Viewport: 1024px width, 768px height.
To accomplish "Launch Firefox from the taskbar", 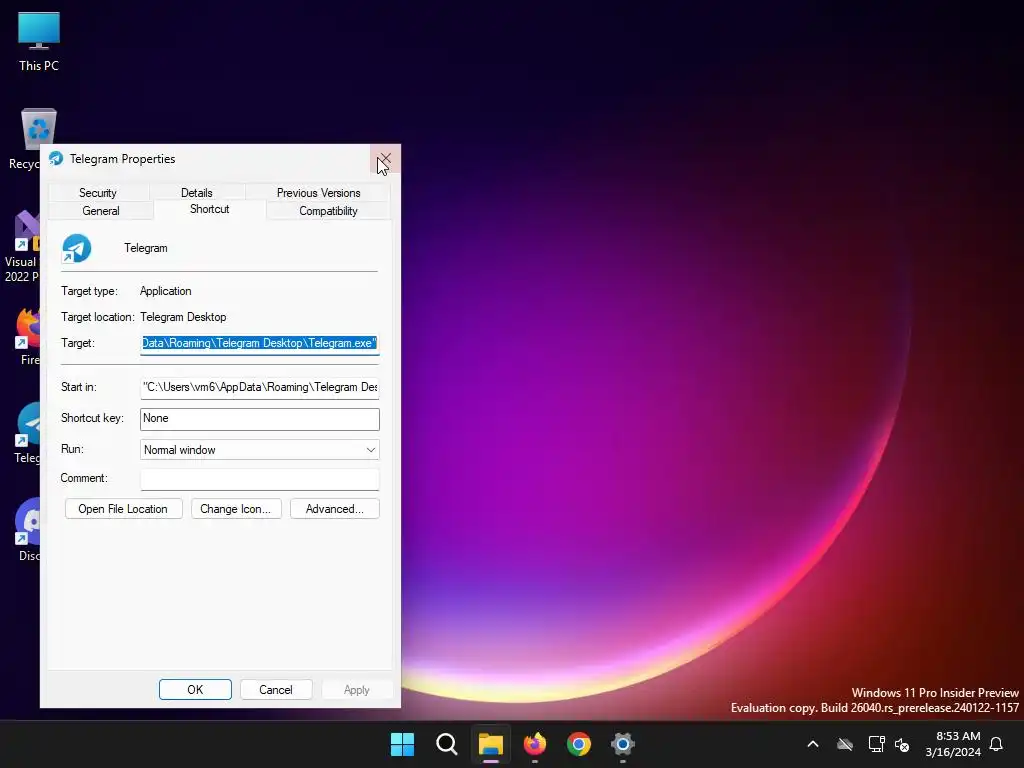I will (535, 744).
